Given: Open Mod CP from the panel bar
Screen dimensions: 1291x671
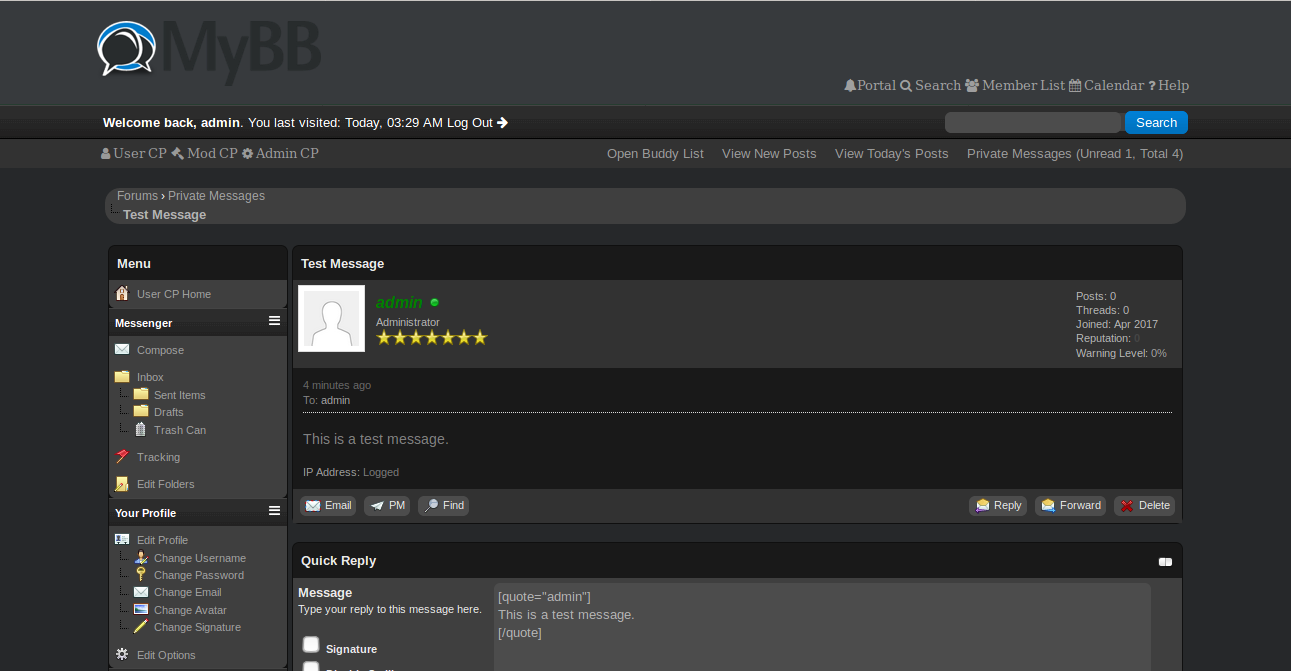Looking at the screenshot, I should pyautogui.click(x=204, y=154).
